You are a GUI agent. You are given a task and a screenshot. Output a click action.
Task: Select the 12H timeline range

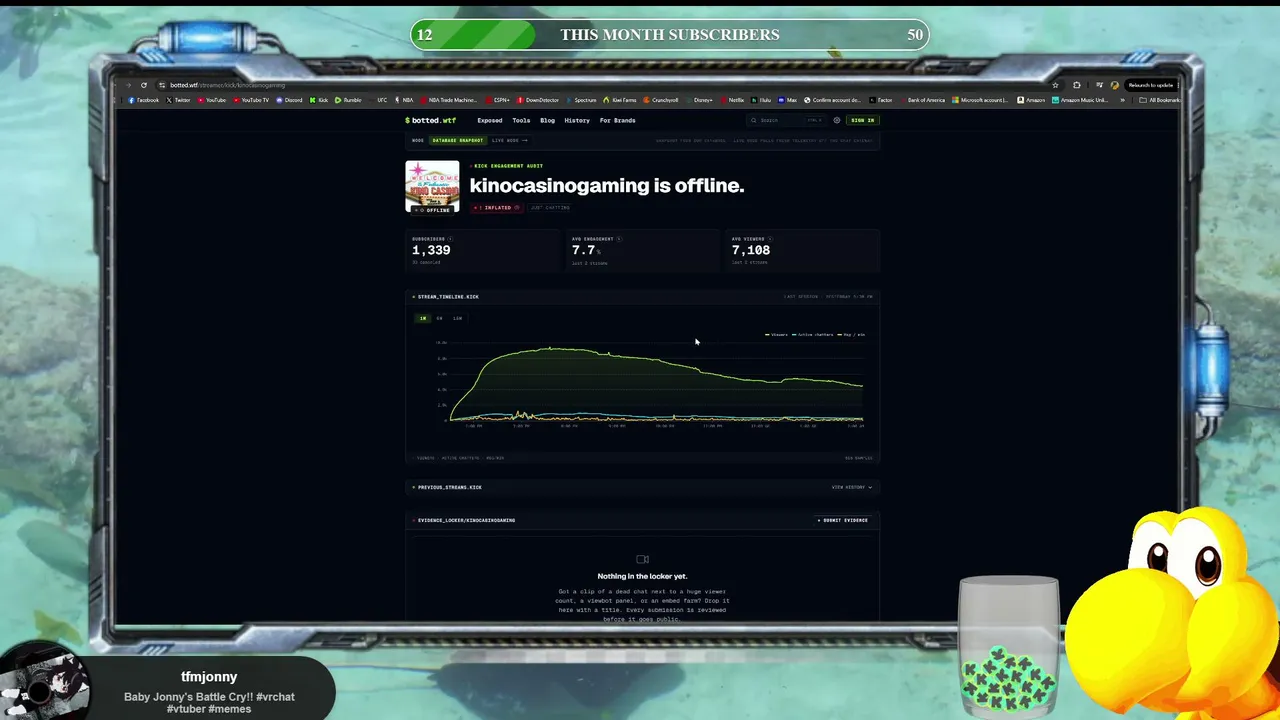click(457, 318)
